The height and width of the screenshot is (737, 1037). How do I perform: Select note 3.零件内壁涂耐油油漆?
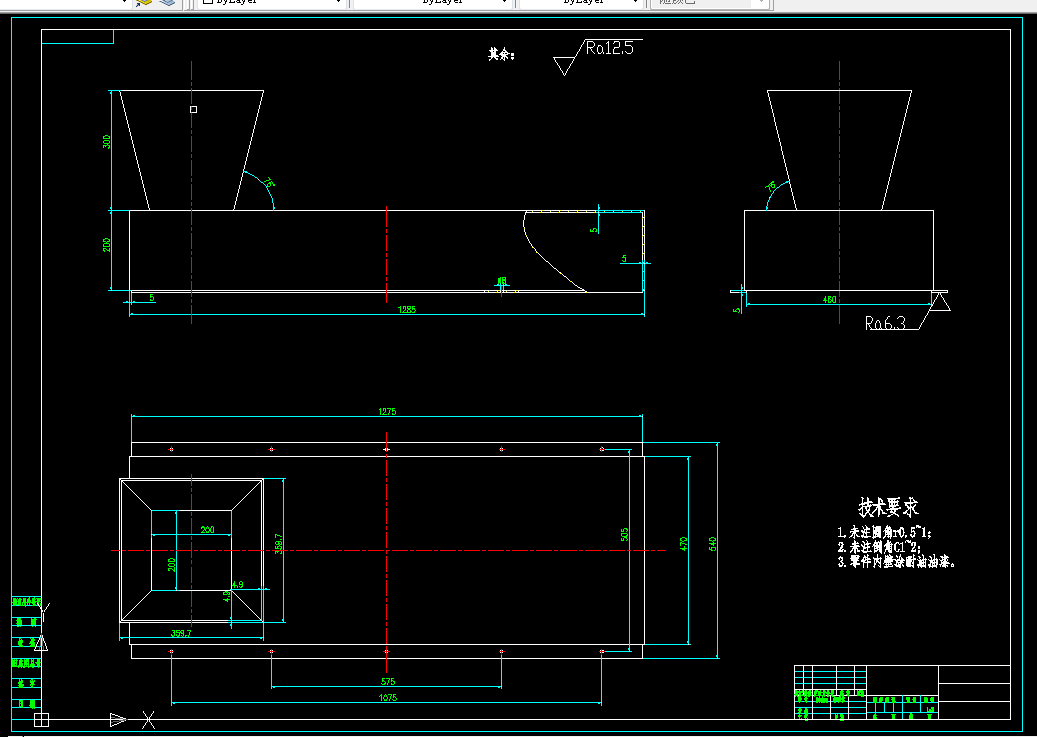tap(896, 562)
